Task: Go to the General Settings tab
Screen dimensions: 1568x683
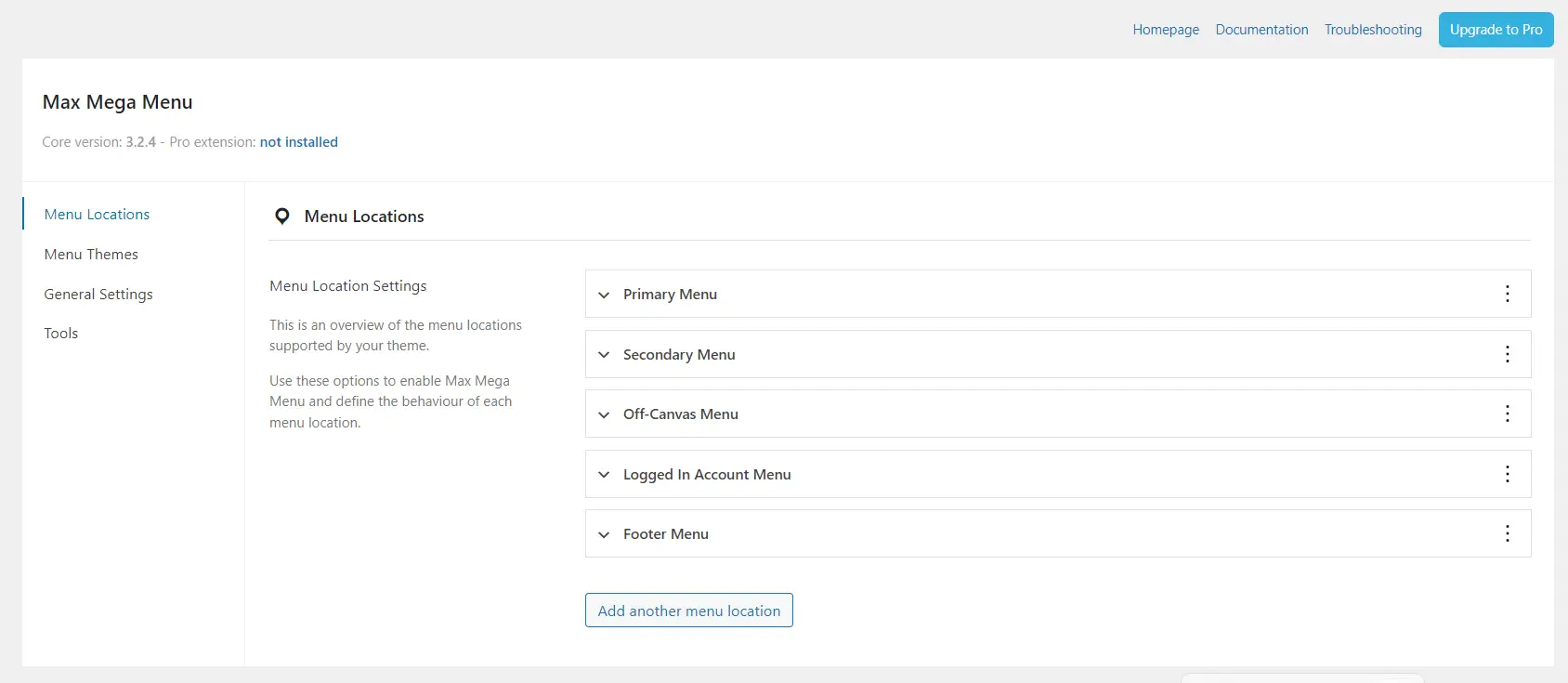Action: [98, 294]
